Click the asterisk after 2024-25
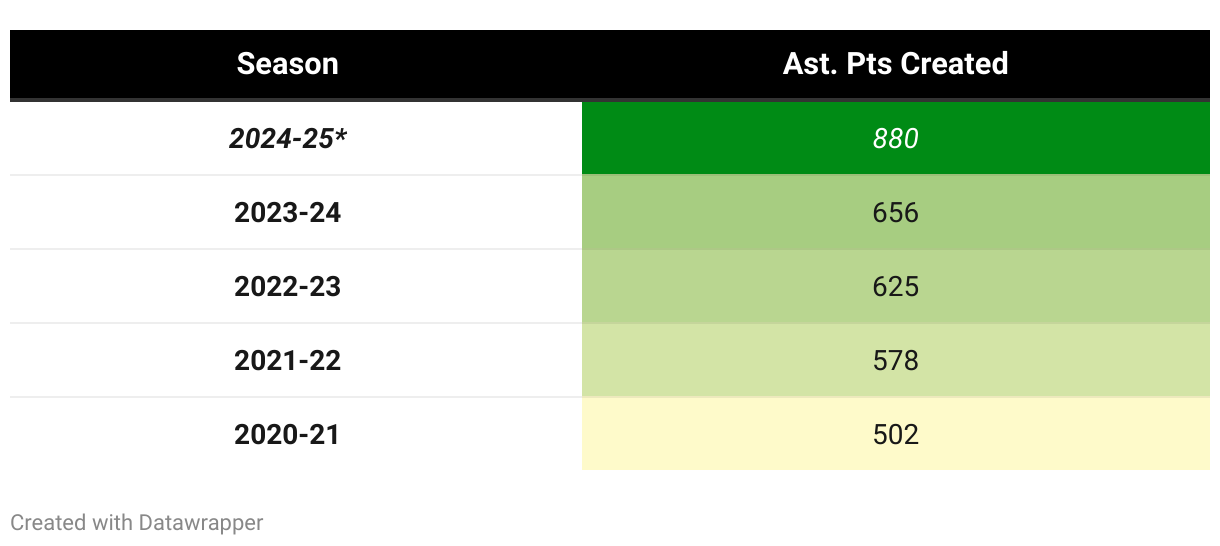This screenshot has height=546, width=1220. click(x=341, y=134)
